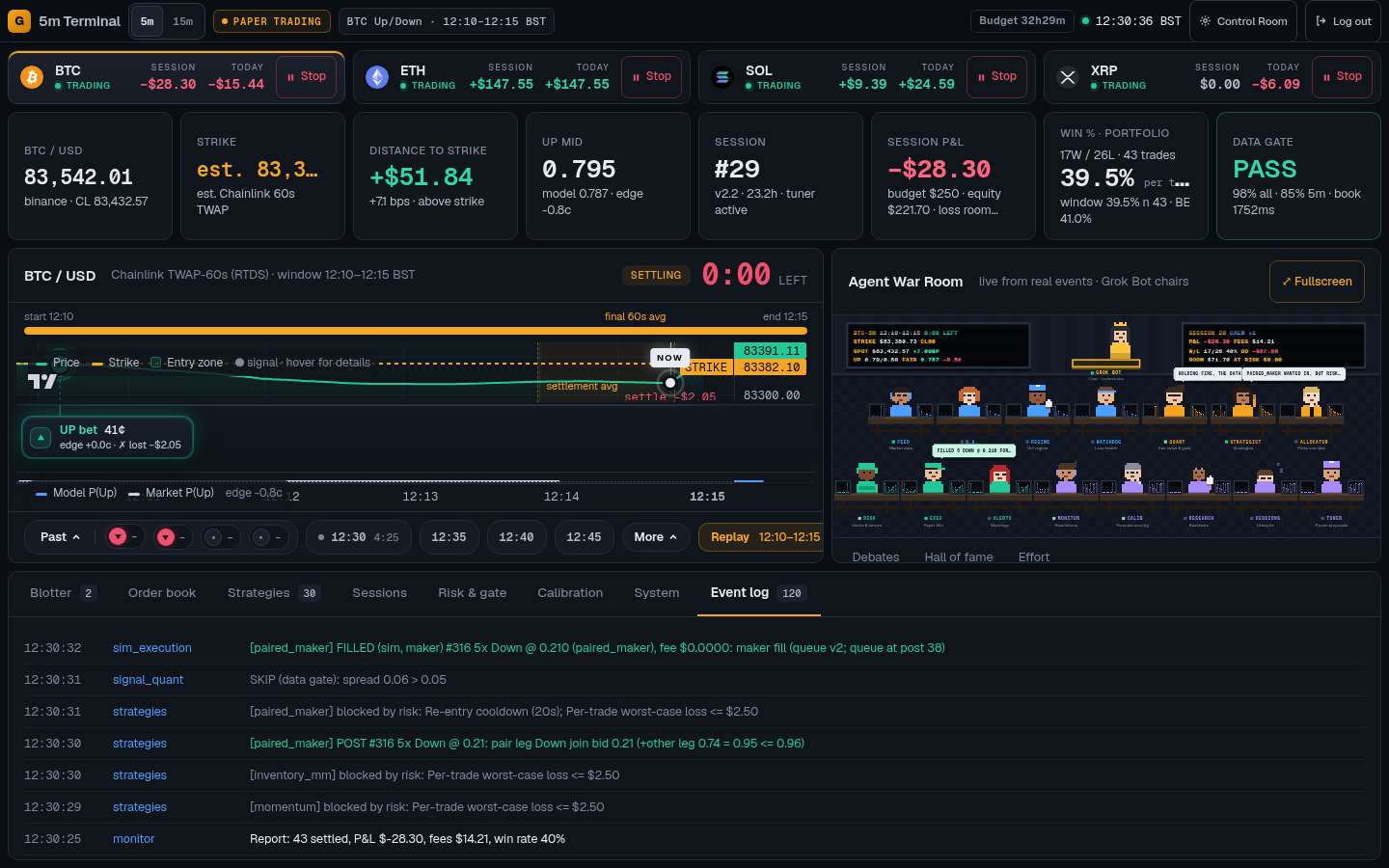Stop BTC trading
This screenshot has height=868, width=1389.
pyautogui.click(x=307, y=77)
